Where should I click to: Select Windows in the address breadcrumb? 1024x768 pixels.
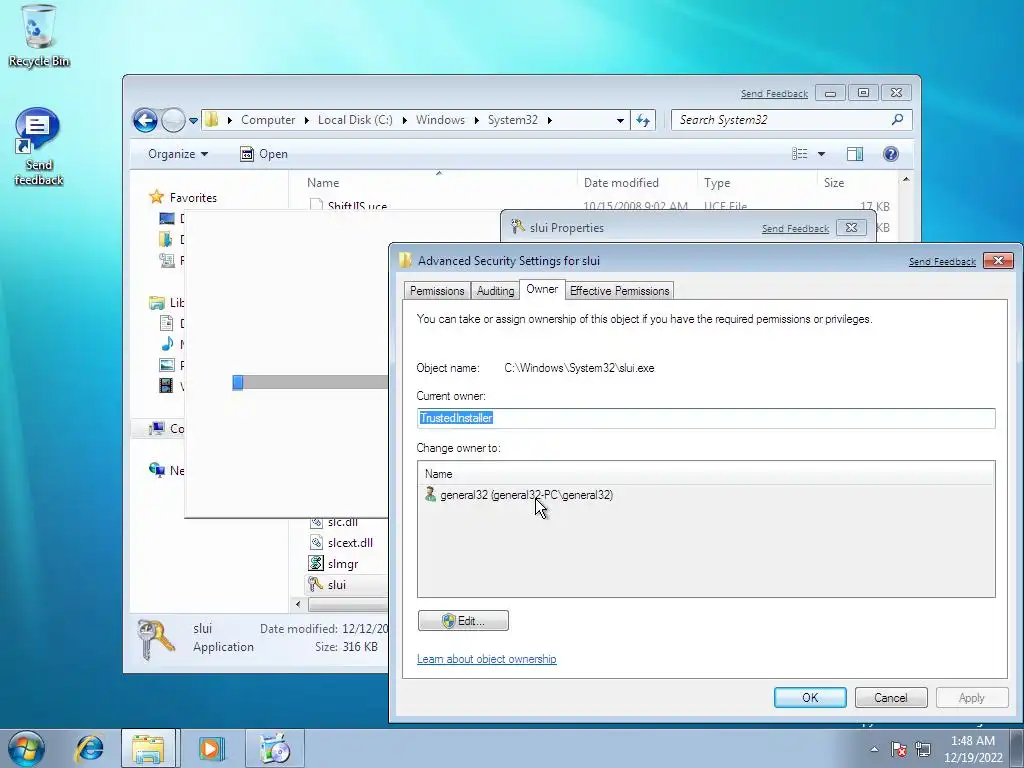point(440,120)
